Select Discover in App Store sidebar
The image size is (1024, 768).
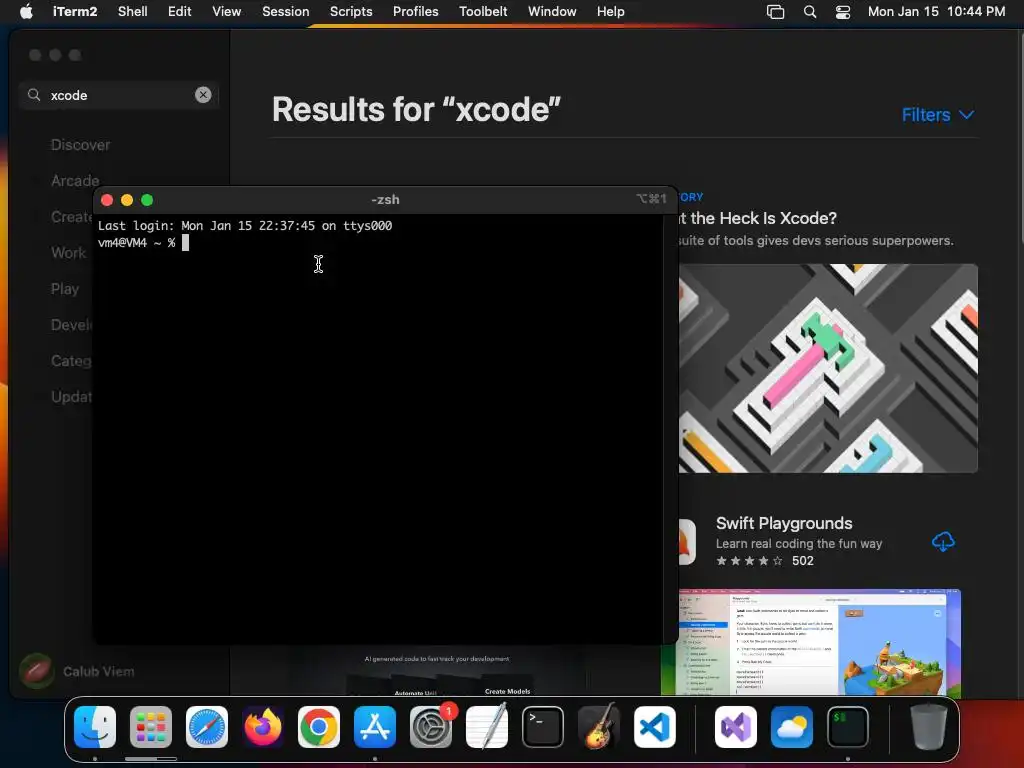80,145
